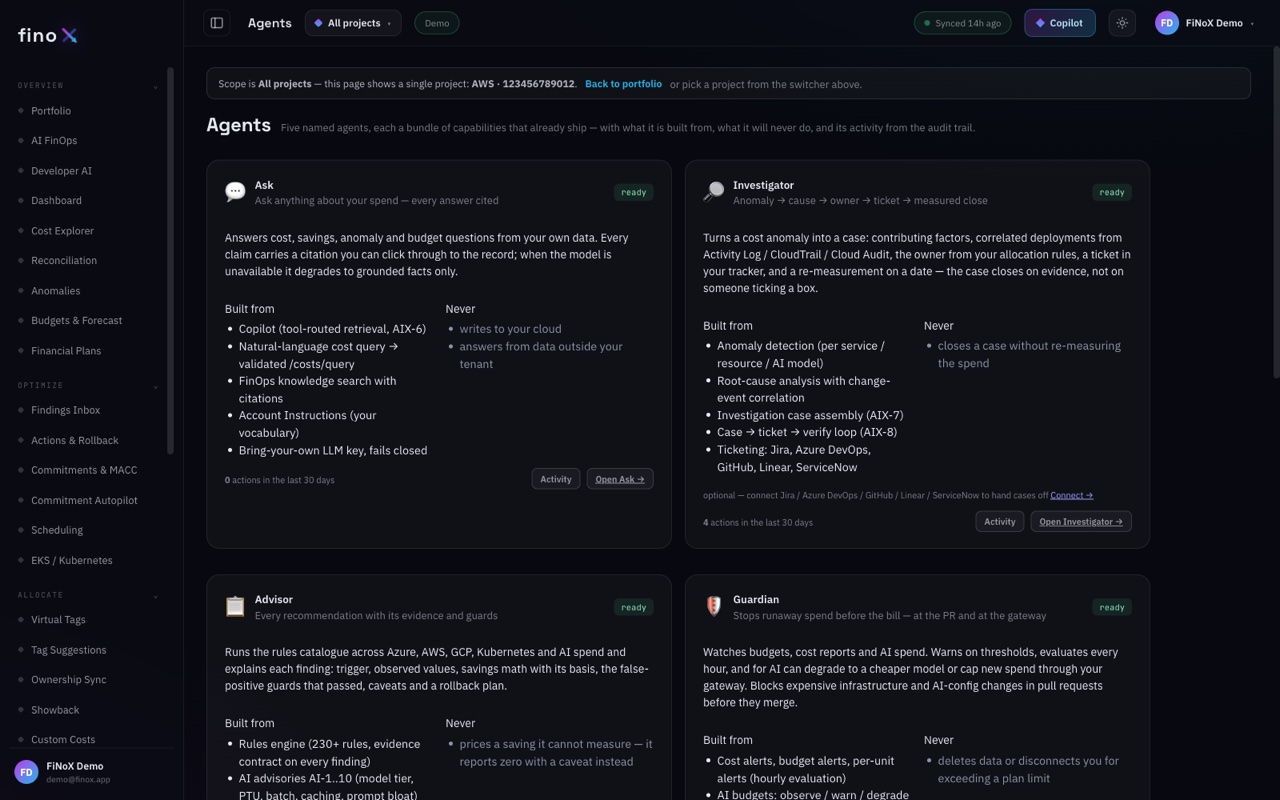Click the Investigator magnifying glass icon
The image size is (1280, 800).
coord(713,192)
